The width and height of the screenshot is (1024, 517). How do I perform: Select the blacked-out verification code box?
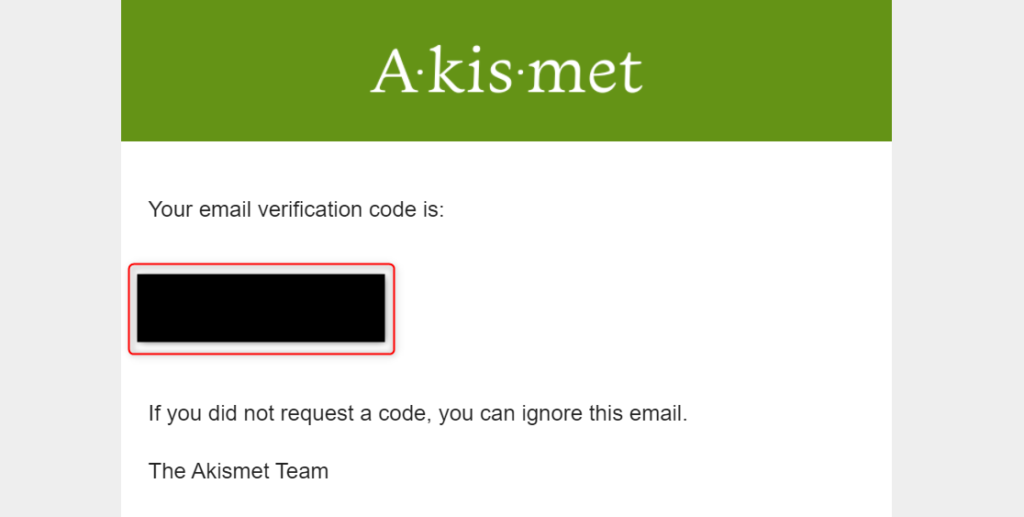261,308
